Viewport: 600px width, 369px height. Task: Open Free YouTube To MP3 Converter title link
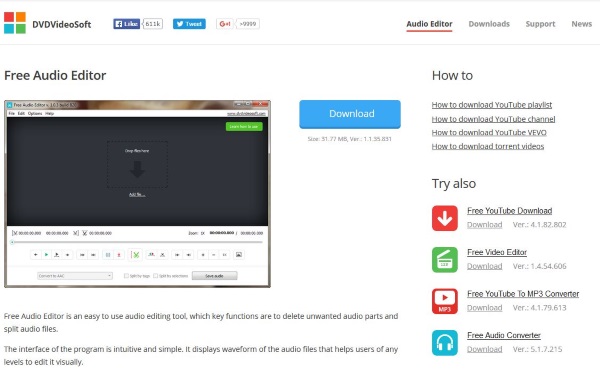tap(523, 294)
